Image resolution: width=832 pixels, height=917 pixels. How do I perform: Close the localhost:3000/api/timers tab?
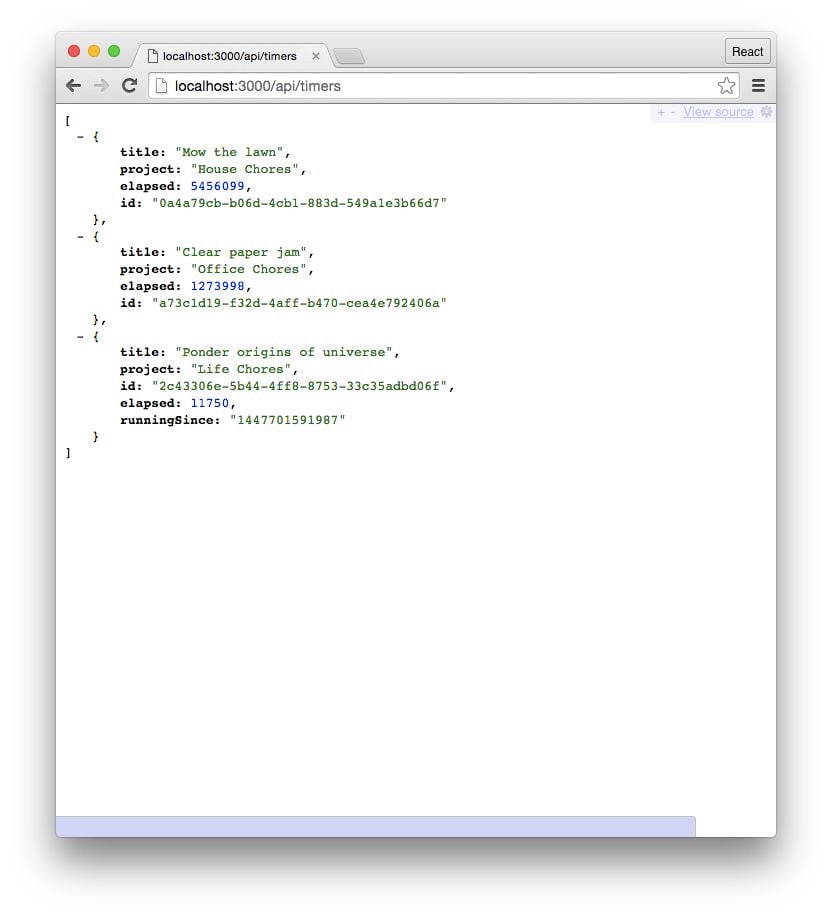pyautogui.click(x=316, y=56)
